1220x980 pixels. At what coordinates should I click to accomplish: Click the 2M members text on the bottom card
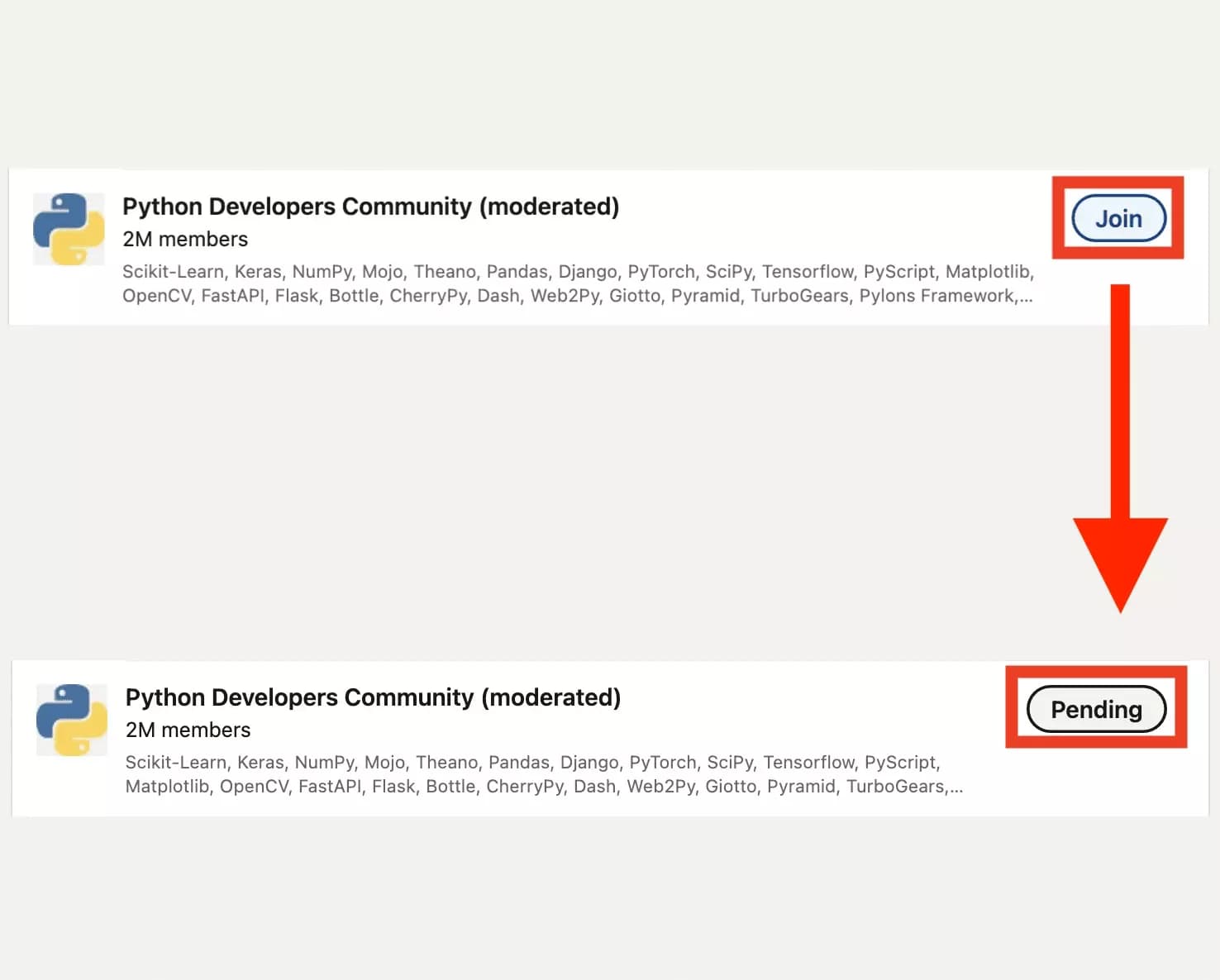click(x=187, y=730)
